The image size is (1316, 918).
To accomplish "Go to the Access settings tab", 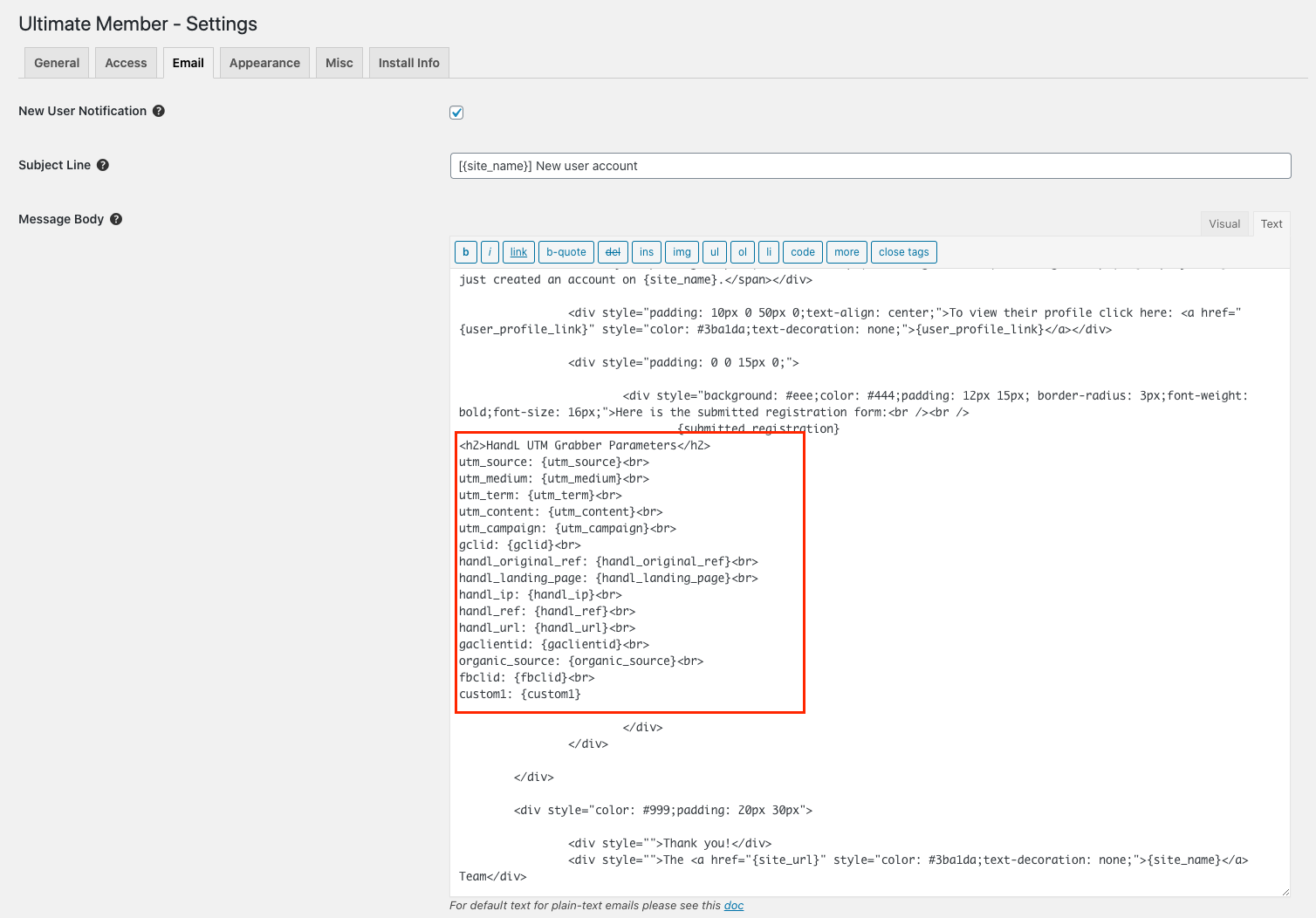I will [126, 63].
